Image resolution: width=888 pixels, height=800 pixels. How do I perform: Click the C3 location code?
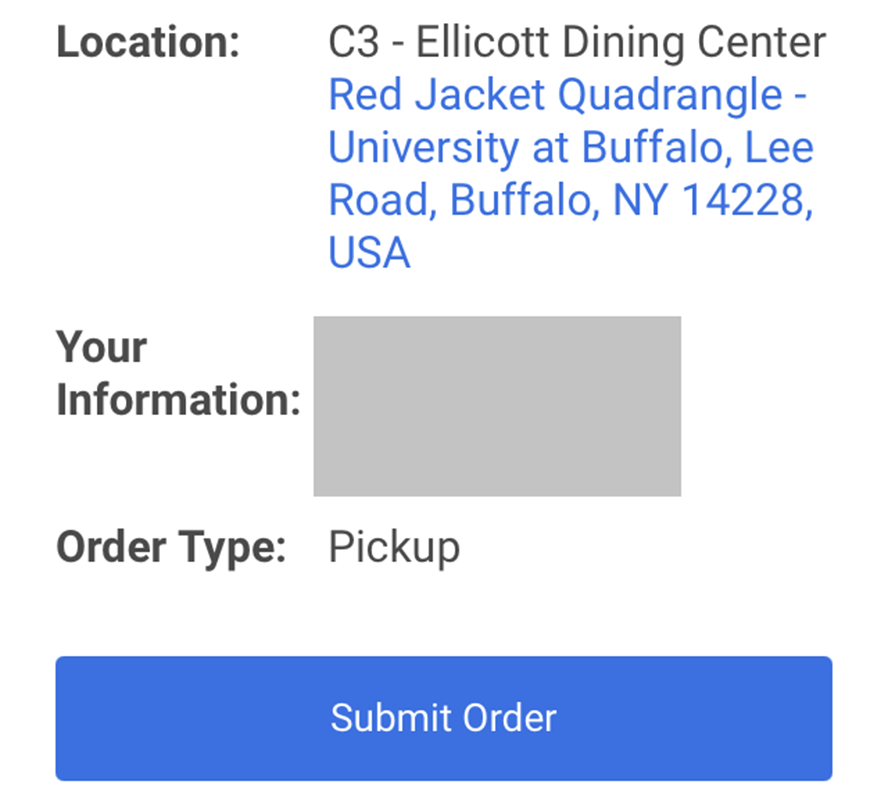tap(354, 42)
